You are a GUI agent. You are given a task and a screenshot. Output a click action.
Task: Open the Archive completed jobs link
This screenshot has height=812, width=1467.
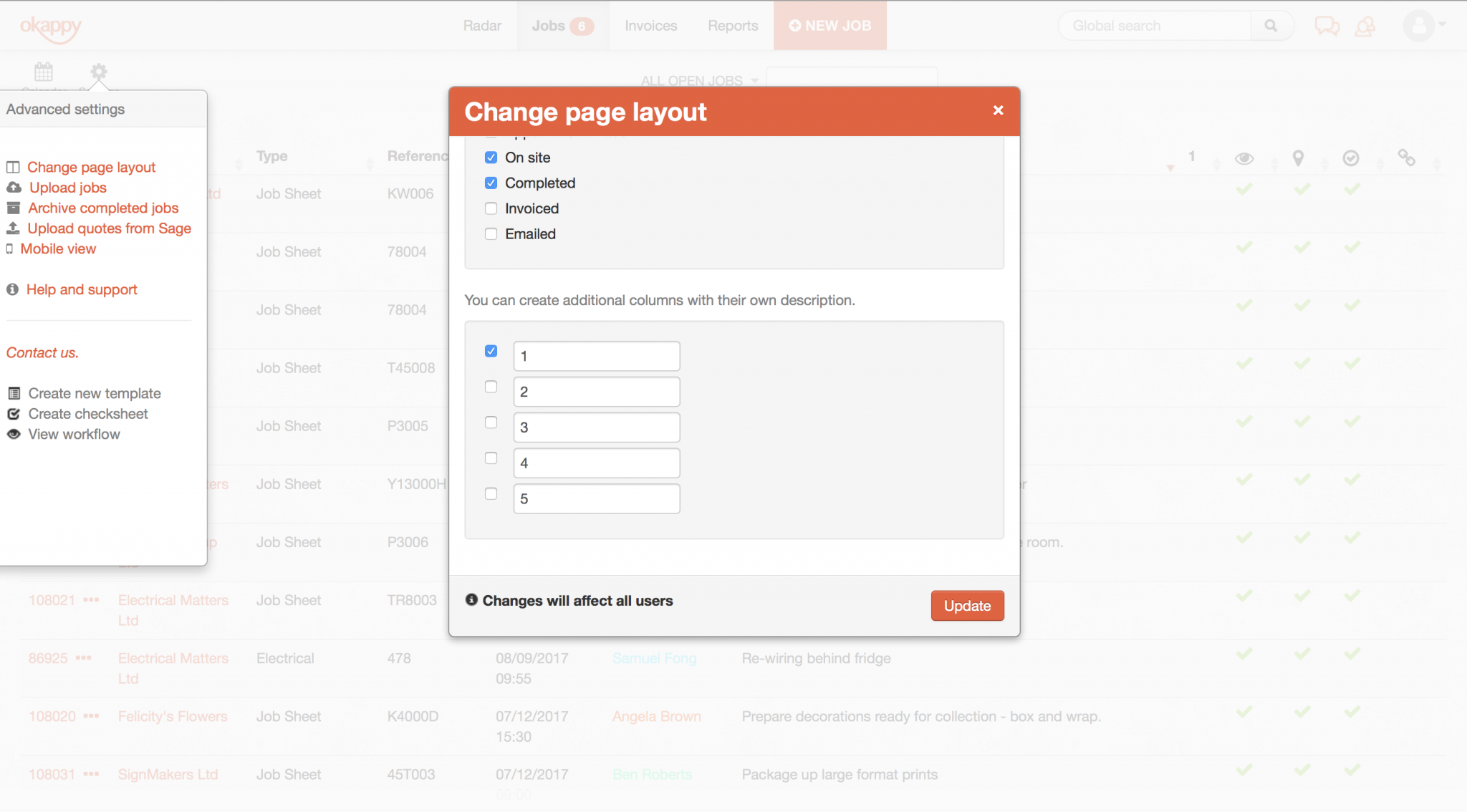[103, 208]
